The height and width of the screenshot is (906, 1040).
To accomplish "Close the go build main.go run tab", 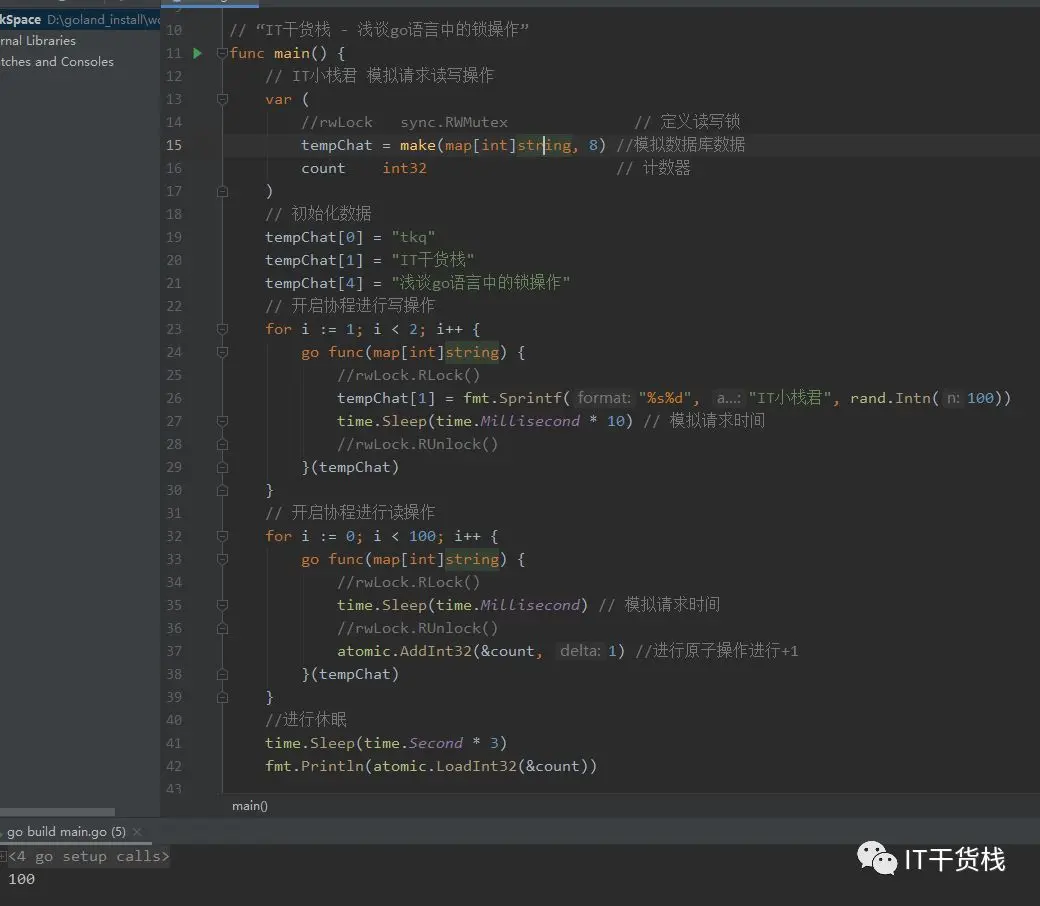I will pos(137,832).
